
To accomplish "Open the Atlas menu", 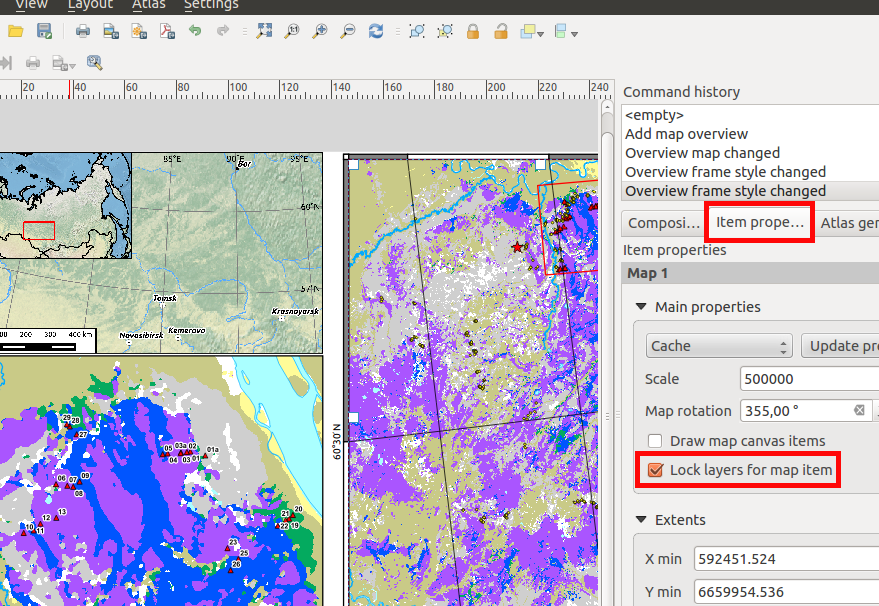I will [x=149, y=5].
